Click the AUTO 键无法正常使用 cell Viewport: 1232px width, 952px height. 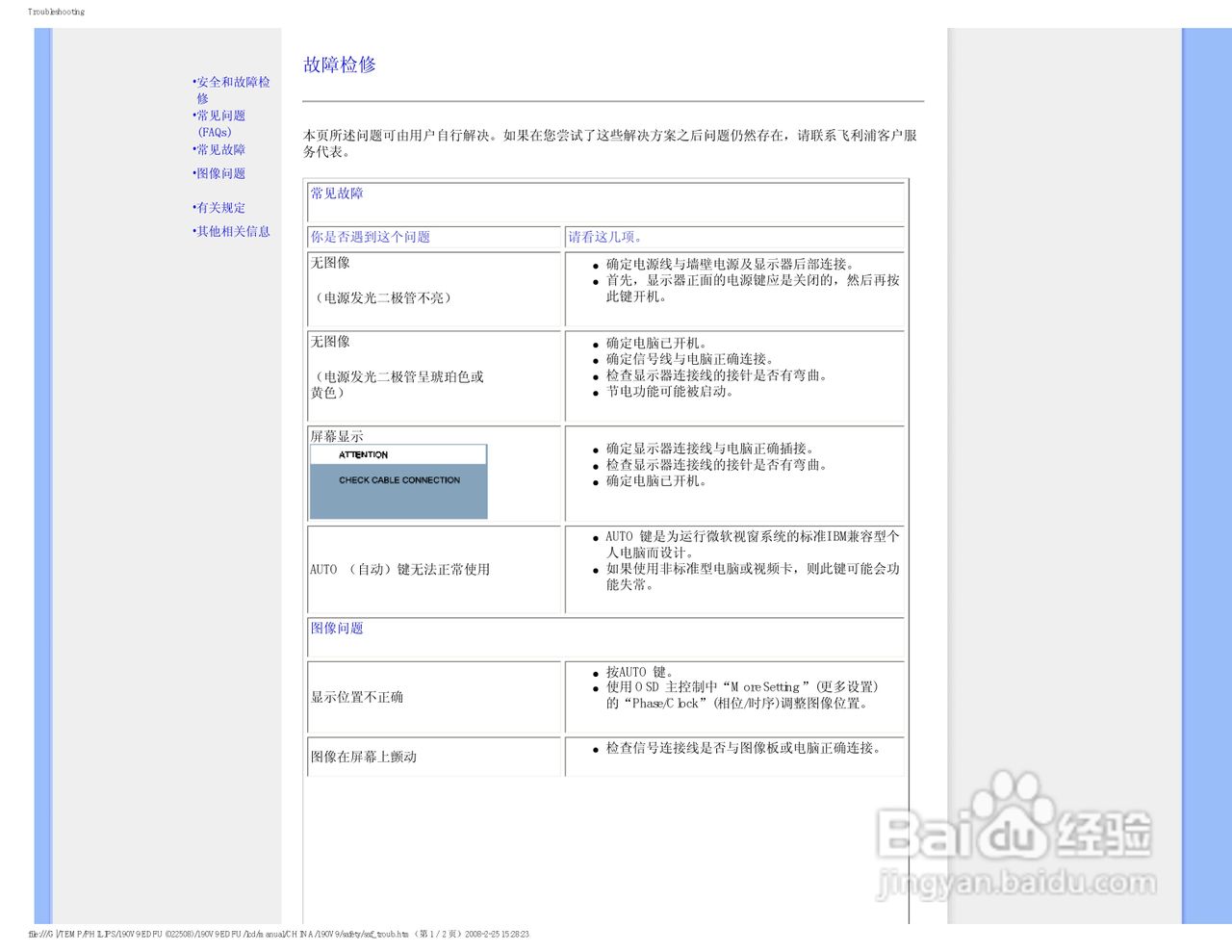400,570
